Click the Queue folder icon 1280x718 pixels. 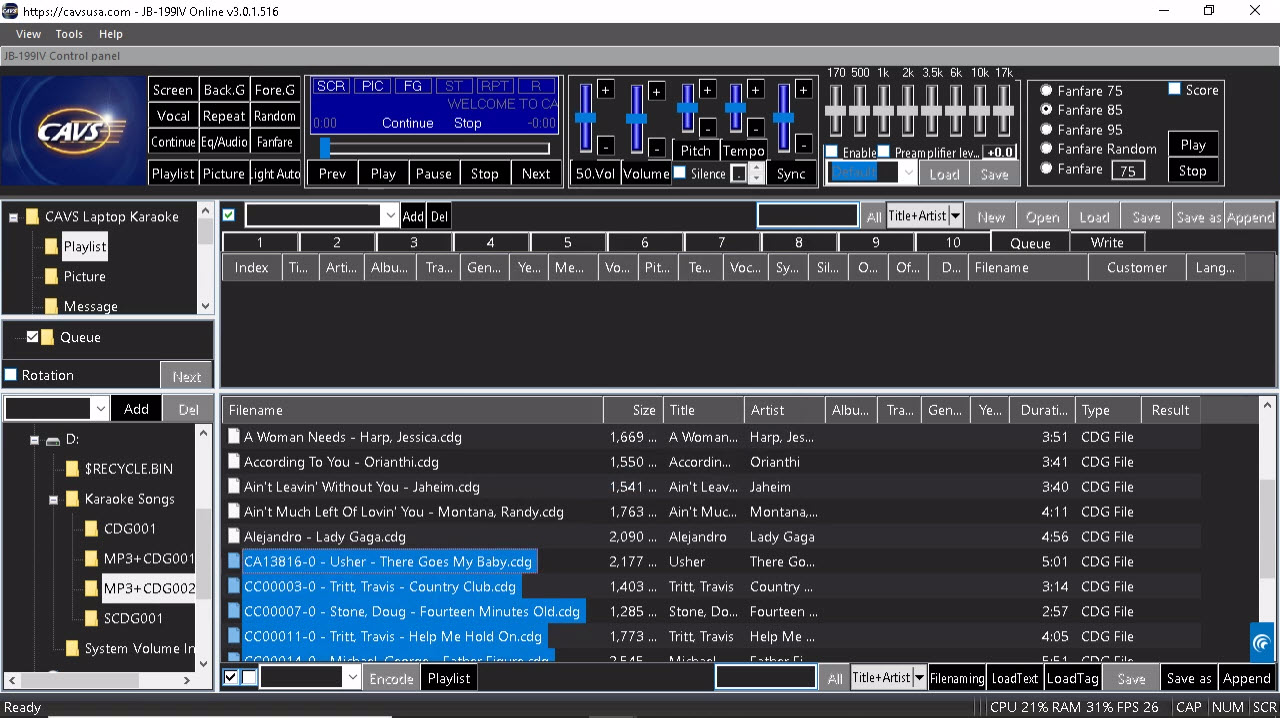coord(48,337)
